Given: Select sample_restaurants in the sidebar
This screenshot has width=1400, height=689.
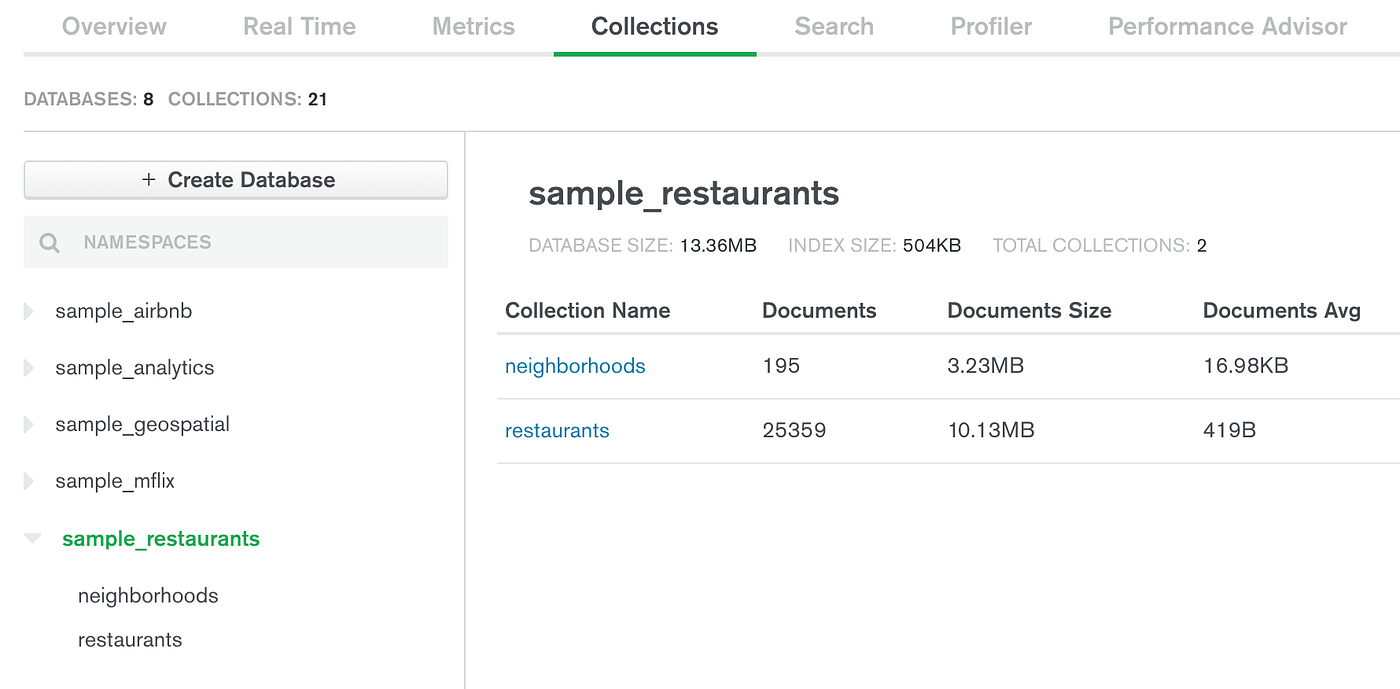Looking at the screenshot, I should pyautogui.click(x=161, y=539).
